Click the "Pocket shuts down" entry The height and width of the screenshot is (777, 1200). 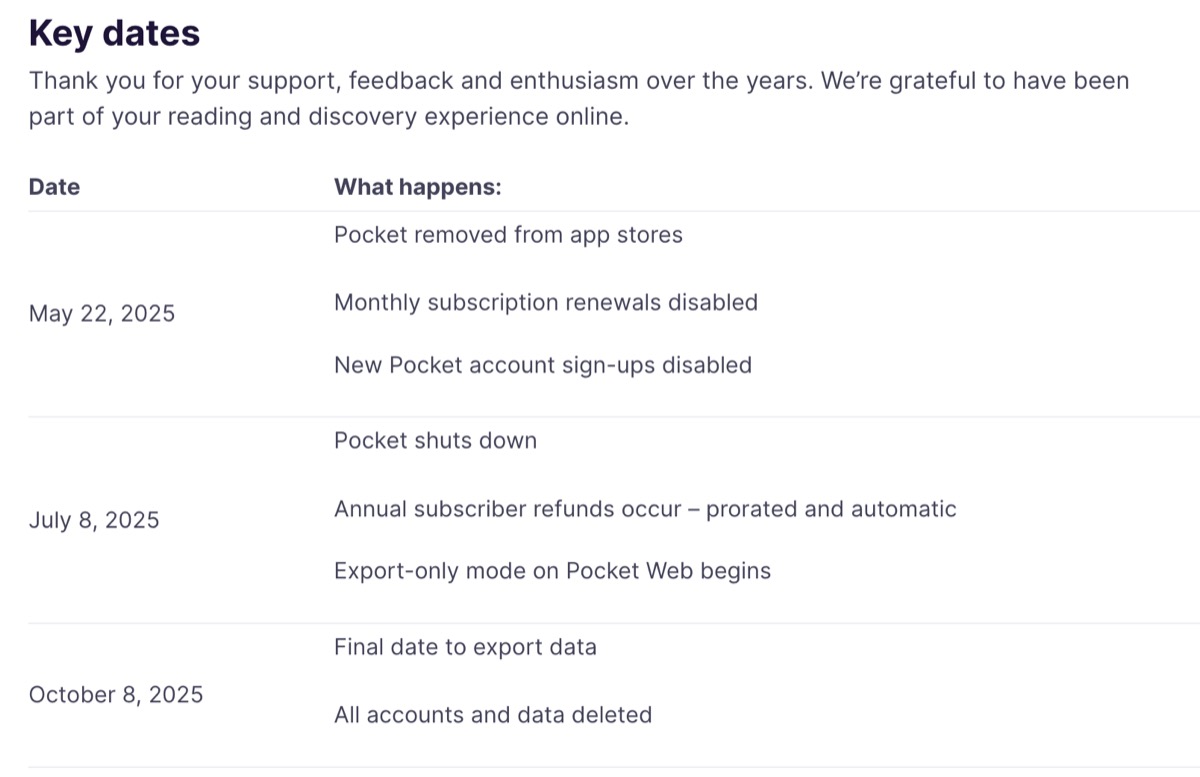point(435,441)
